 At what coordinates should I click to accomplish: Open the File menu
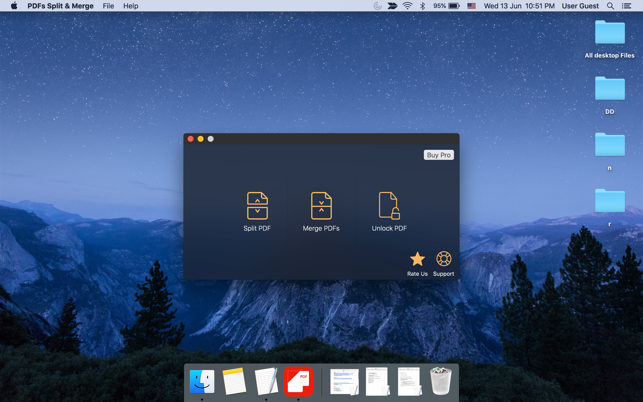(x=108, y=6)
